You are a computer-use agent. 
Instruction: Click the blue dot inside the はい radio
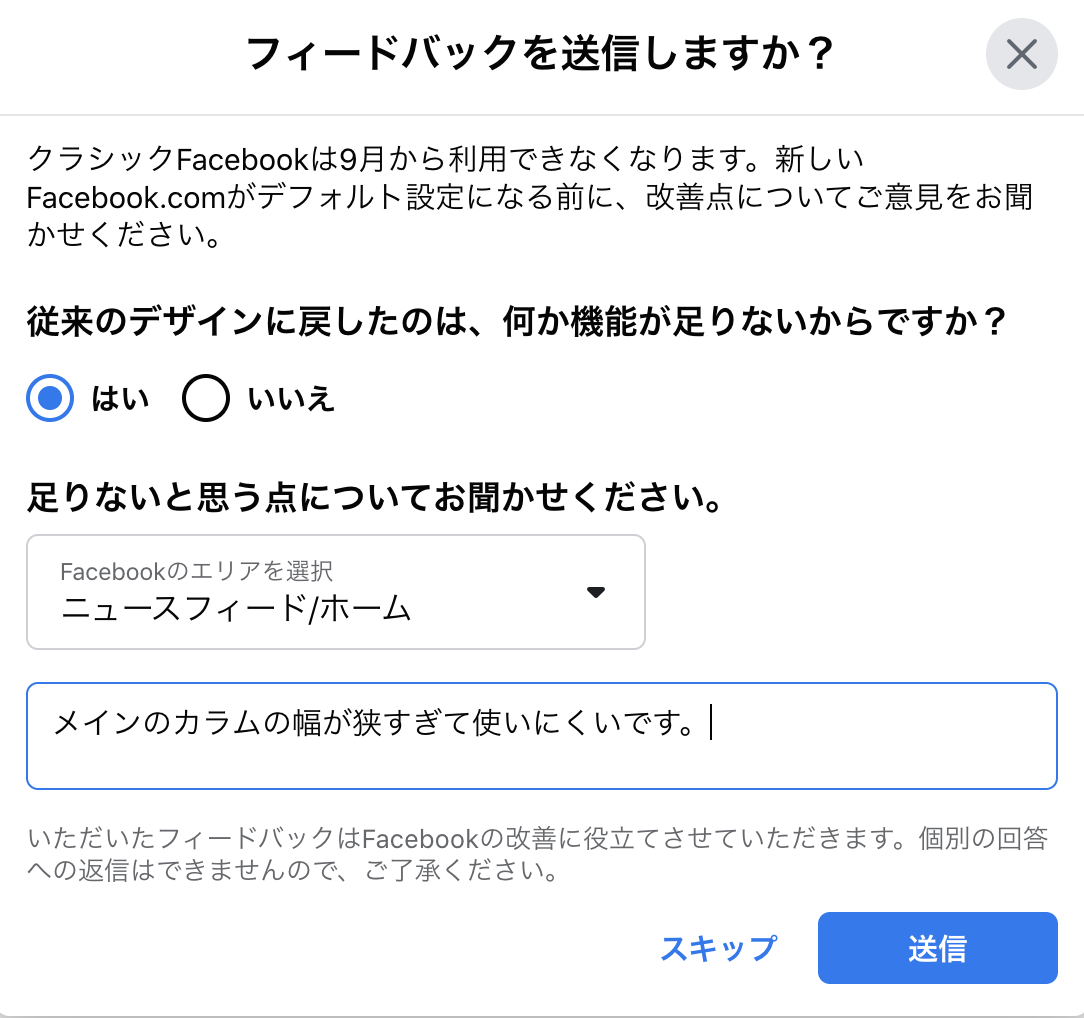click(x=50, y=398)
